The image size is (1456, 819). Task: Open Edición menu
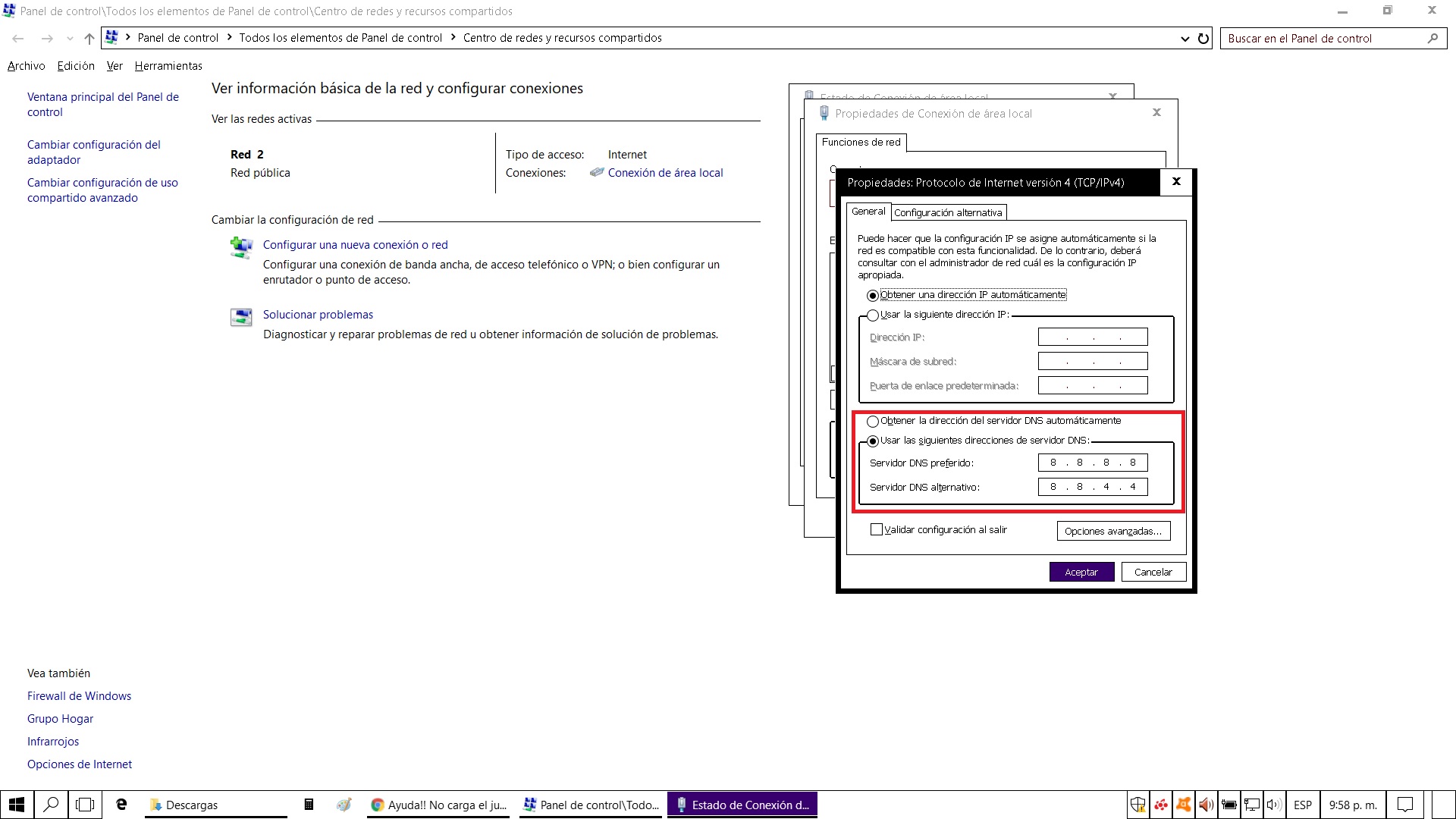[76, 66]
